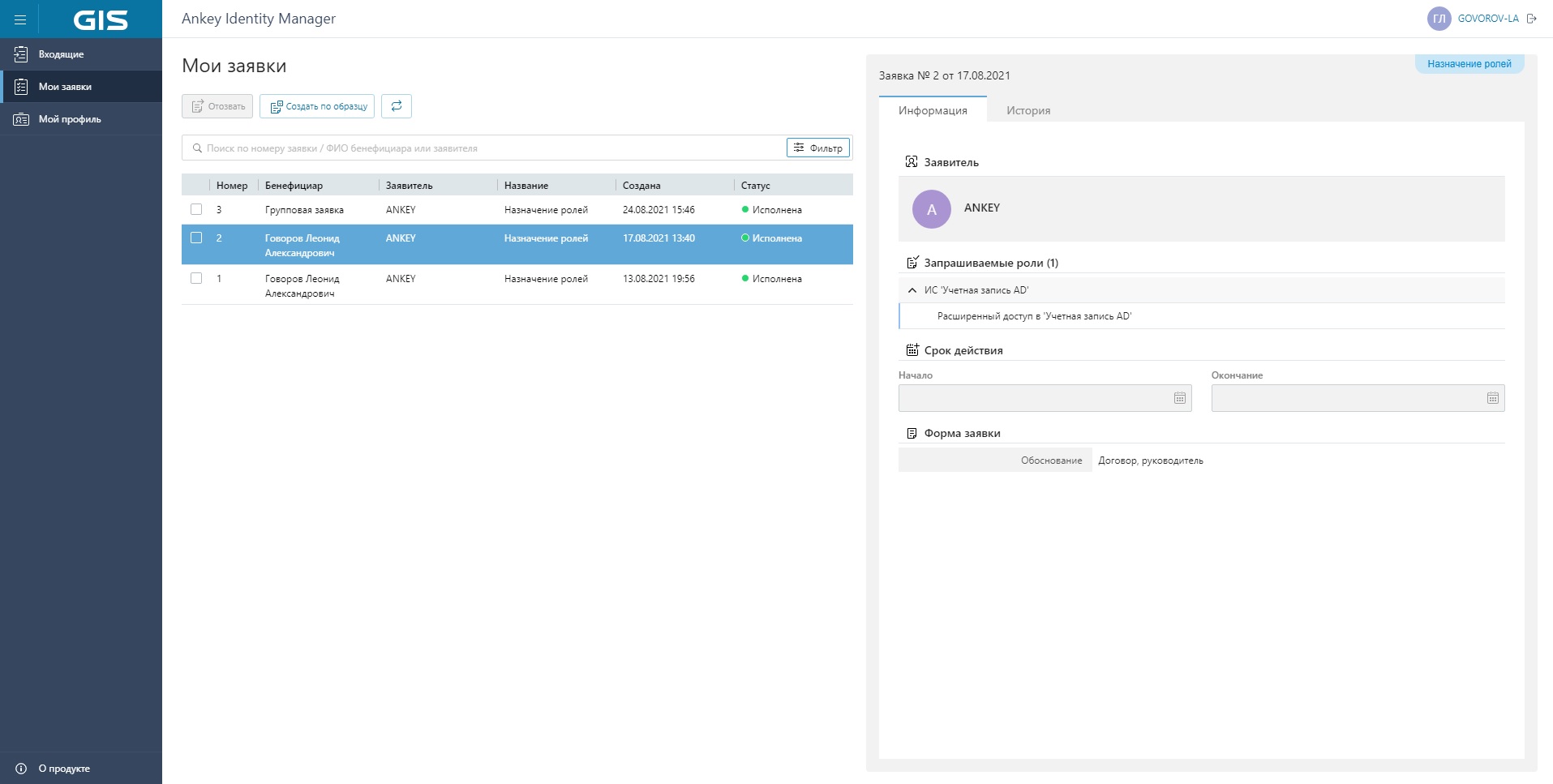The image size is (1553, 784).
Task: Click the Исполнена status of request 2
Action: coord(772,238)
